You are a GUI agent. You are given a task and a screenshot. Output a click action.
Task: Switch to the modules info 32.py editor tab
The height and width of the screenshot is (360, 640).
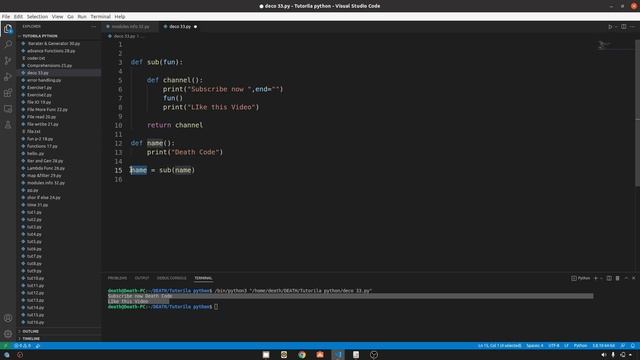click(x=130, y=27)
